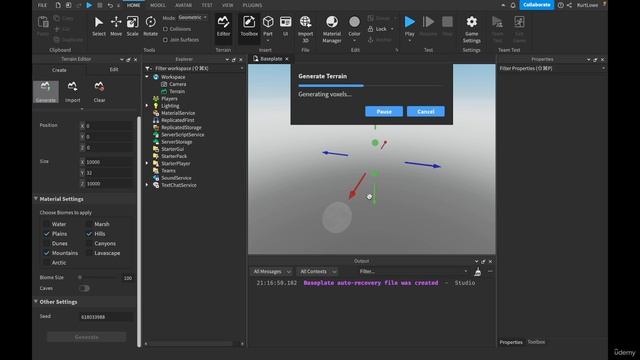
Task: Open the All Contexts dropdown
Action: tap(318, 271)
